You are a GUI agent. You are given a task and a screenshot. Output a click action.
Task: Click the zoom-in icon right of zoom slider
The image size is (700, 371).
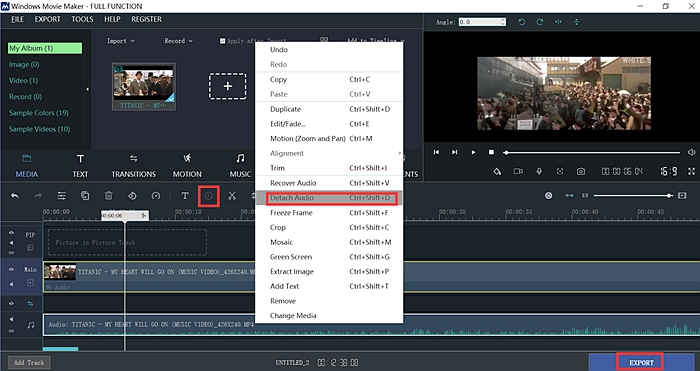(x=682, y=196)
